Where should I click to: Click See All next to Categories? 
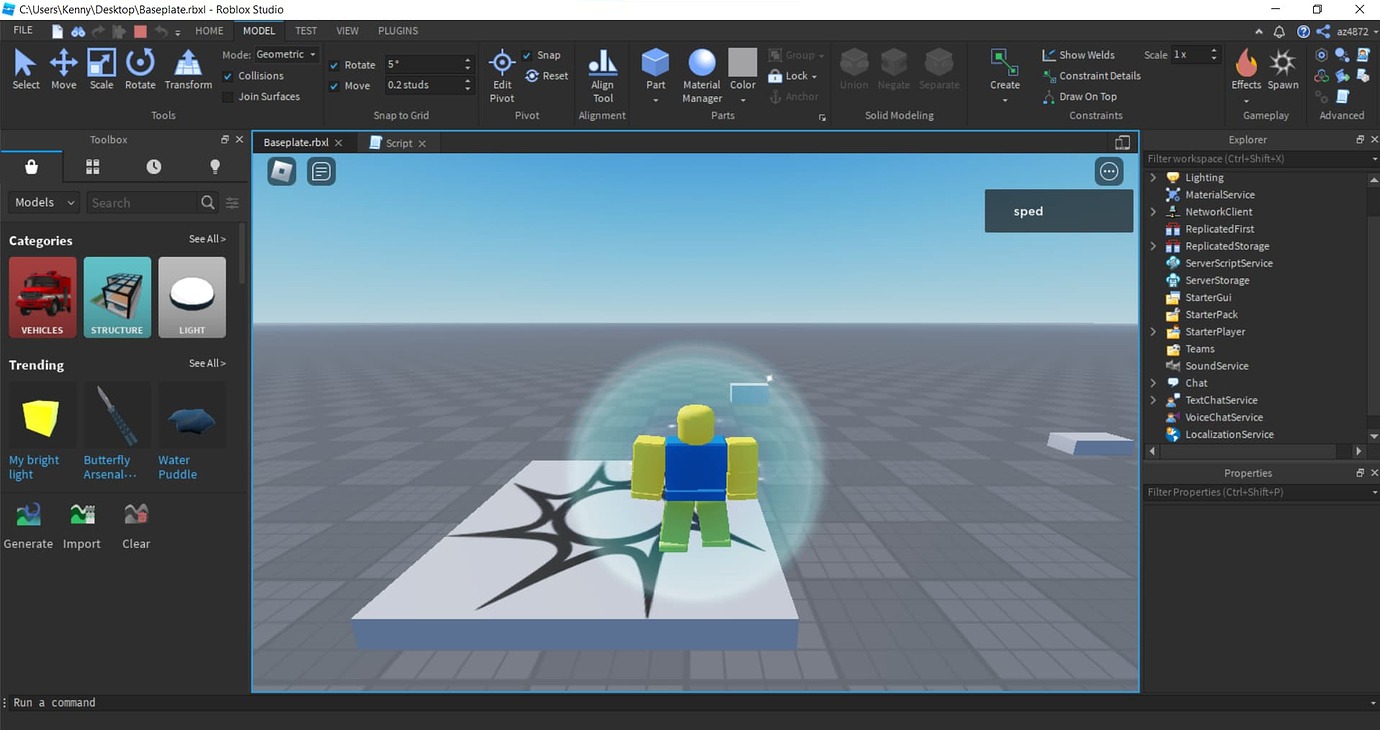(207, 239)
